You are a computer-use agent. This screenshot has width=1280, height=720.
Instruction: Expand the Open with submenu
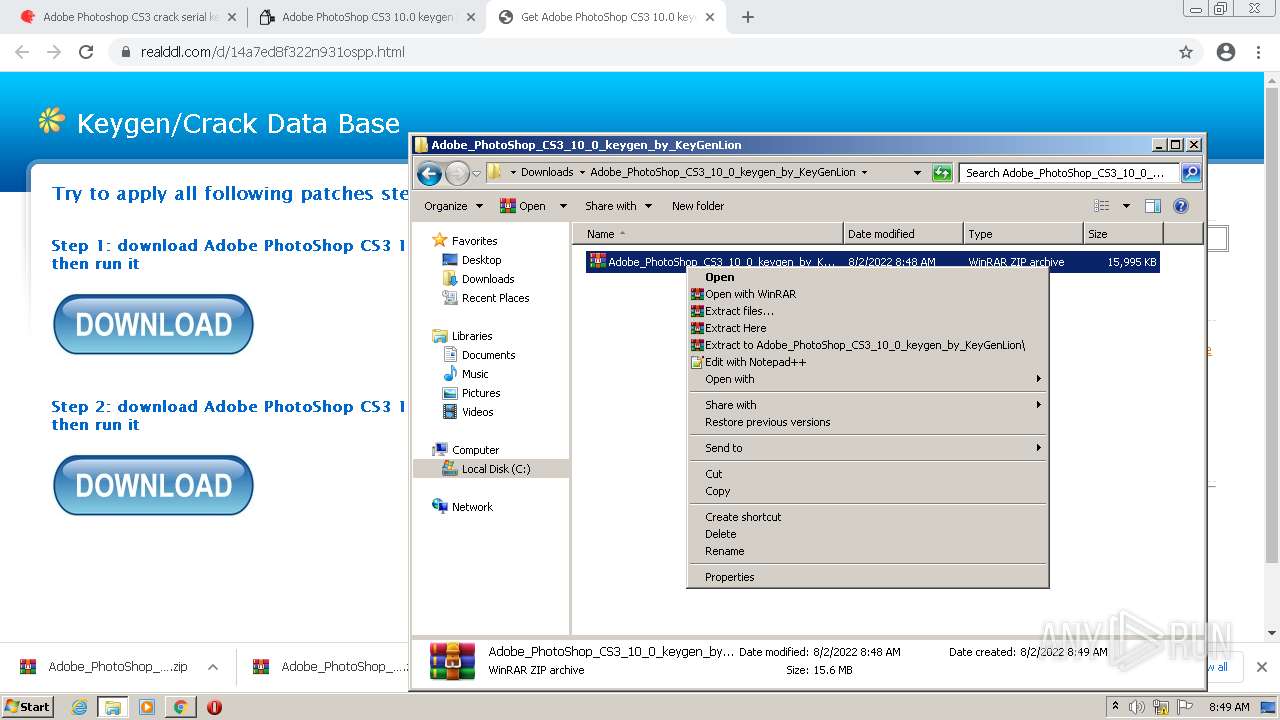tap(868, 379)
